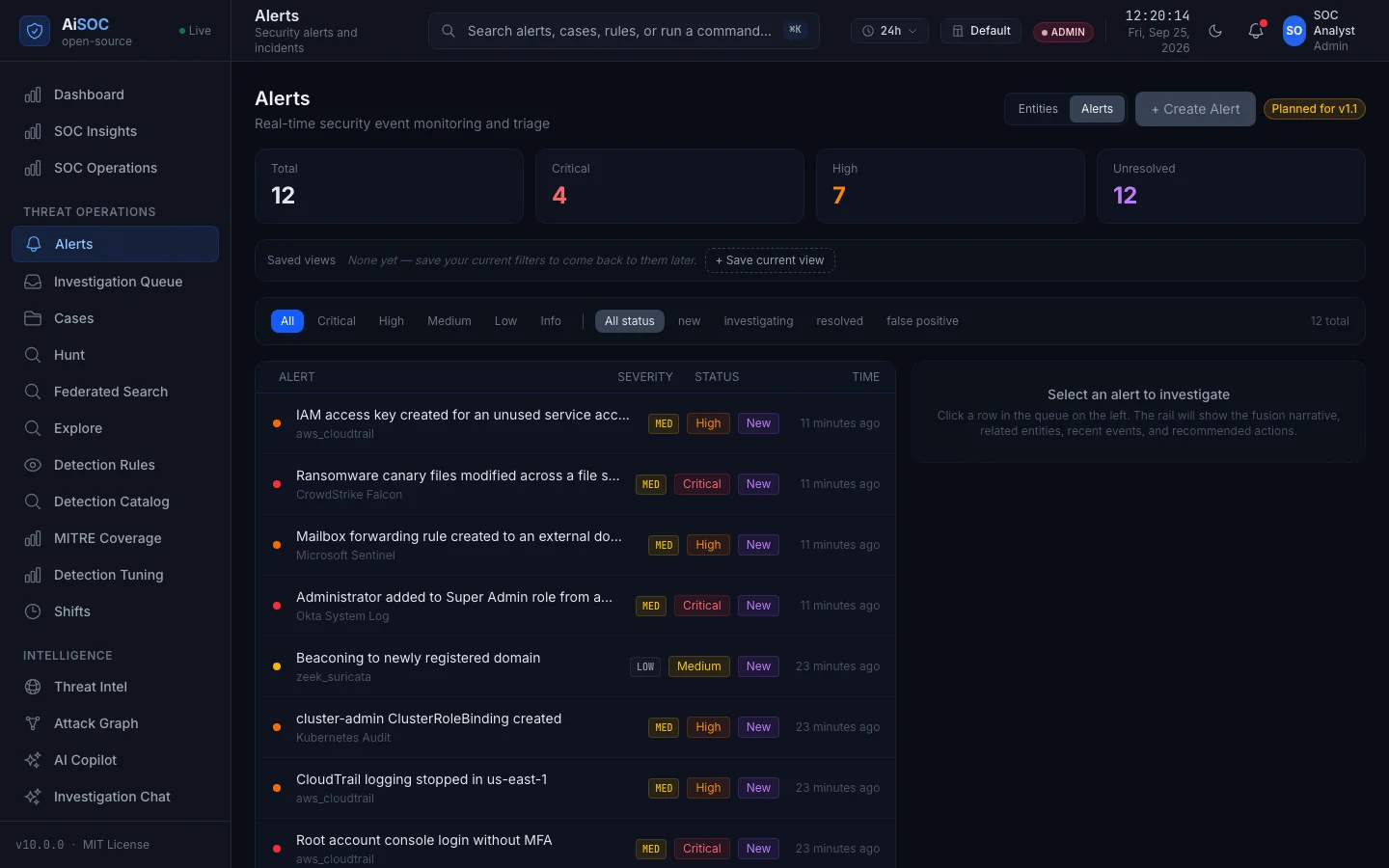The width and height of the screenshot is (1389, 868).
Task: Filter by resolved status
Action: pos(839,321)
